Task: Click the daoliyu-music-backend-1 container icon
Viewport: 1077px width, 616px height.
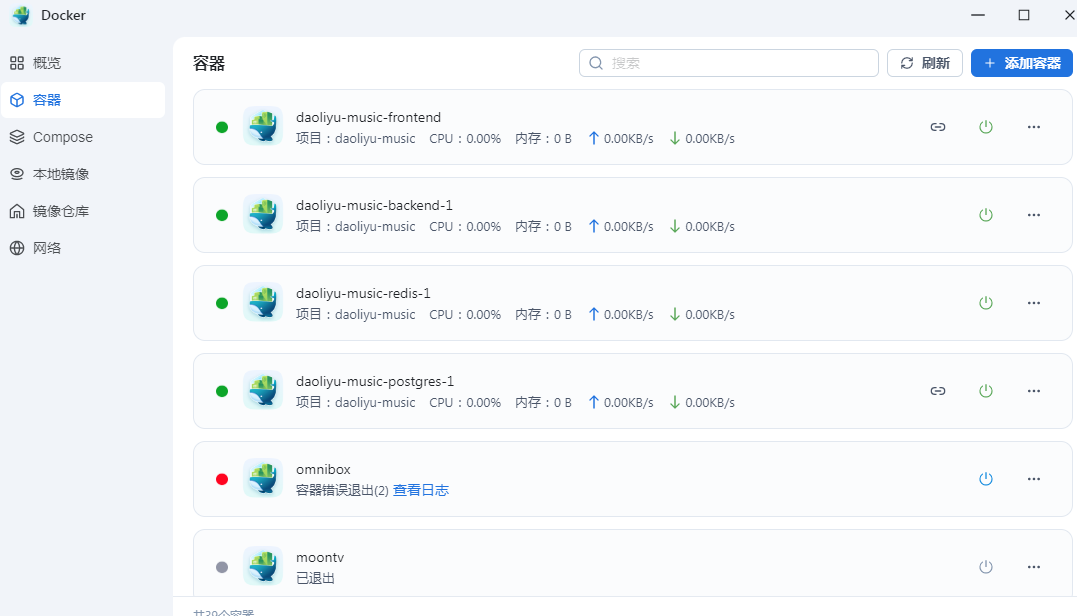Action: (x=263, y=214)
